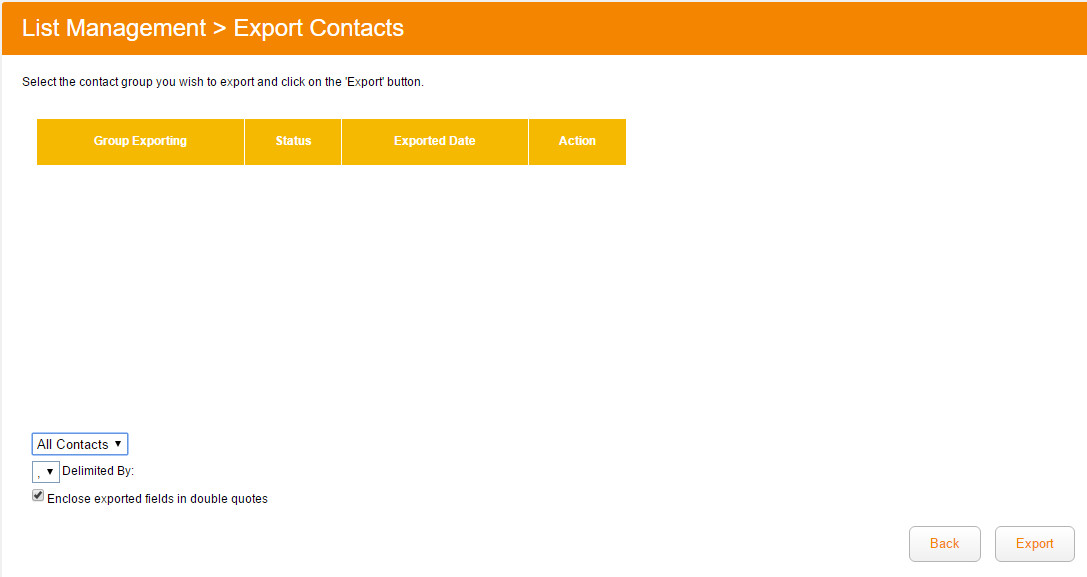Click the '>' separator in the title
1087x577 pixels.
219,28
